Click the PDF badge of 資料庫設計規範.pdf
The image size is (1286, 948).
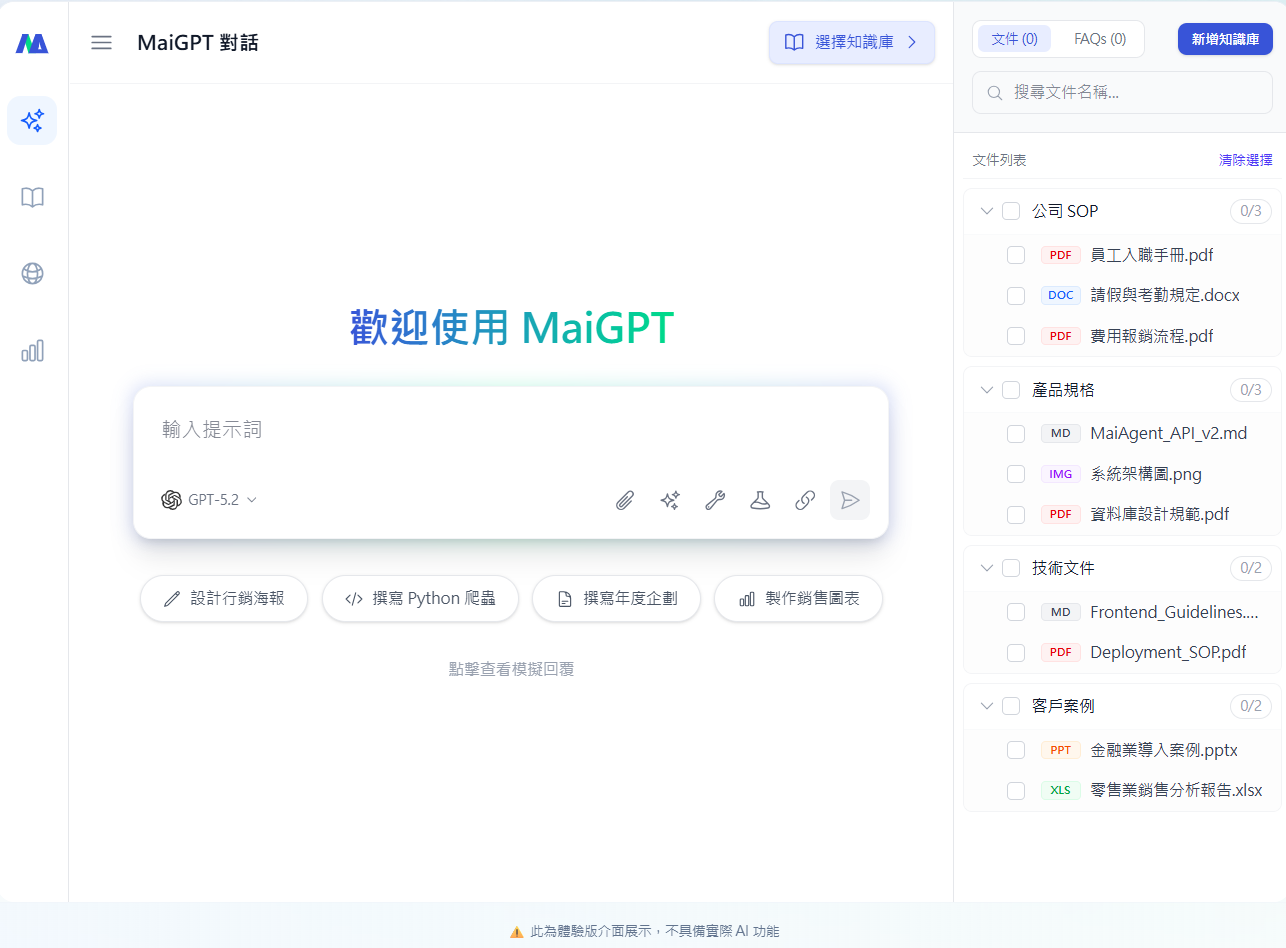point(1061,514)
